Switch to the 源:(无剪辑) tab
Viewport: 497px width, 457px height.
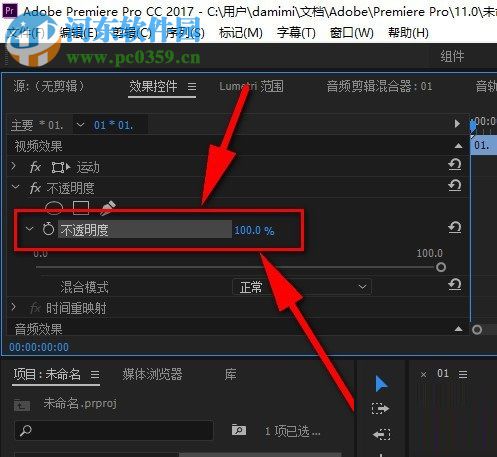(49, 87)
